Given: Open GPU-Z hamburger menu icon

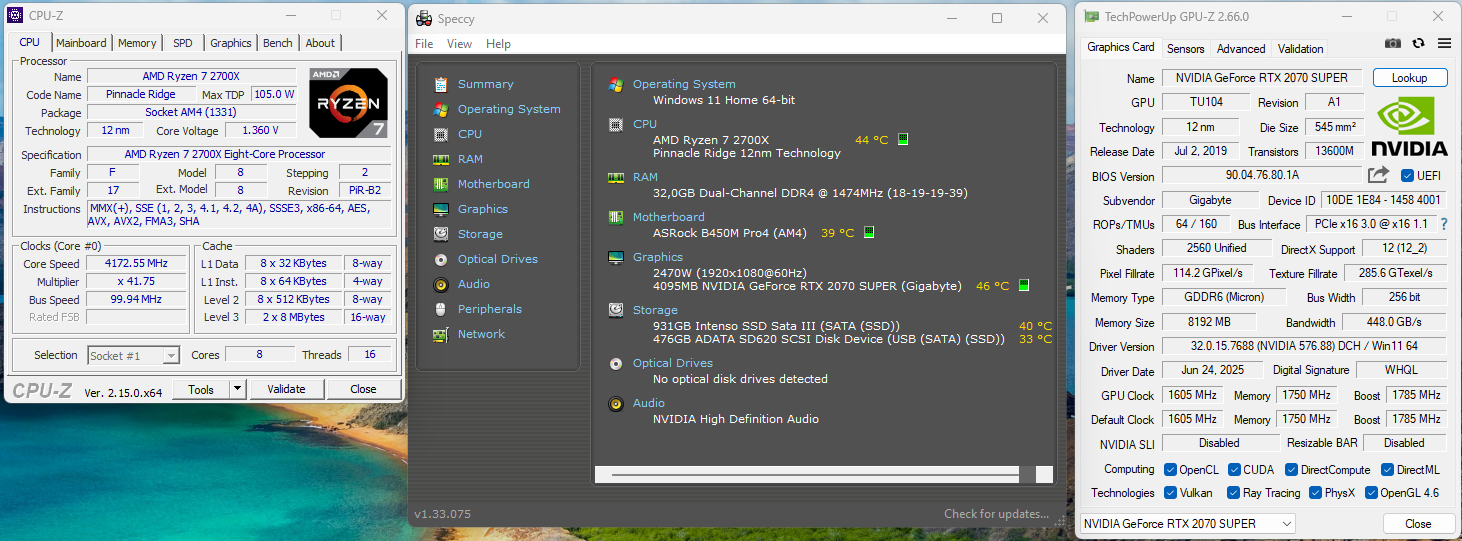Looking at the screenshot, I should coord(1444,43).
